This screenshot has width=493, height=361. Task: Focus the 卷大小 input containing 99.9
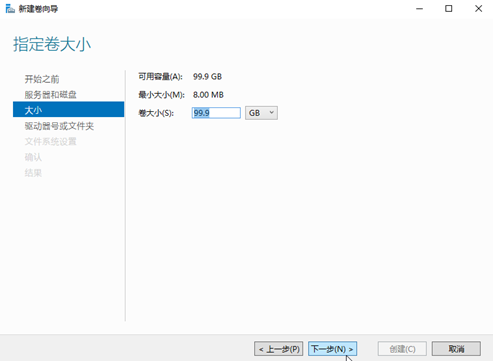coord(216,113)
